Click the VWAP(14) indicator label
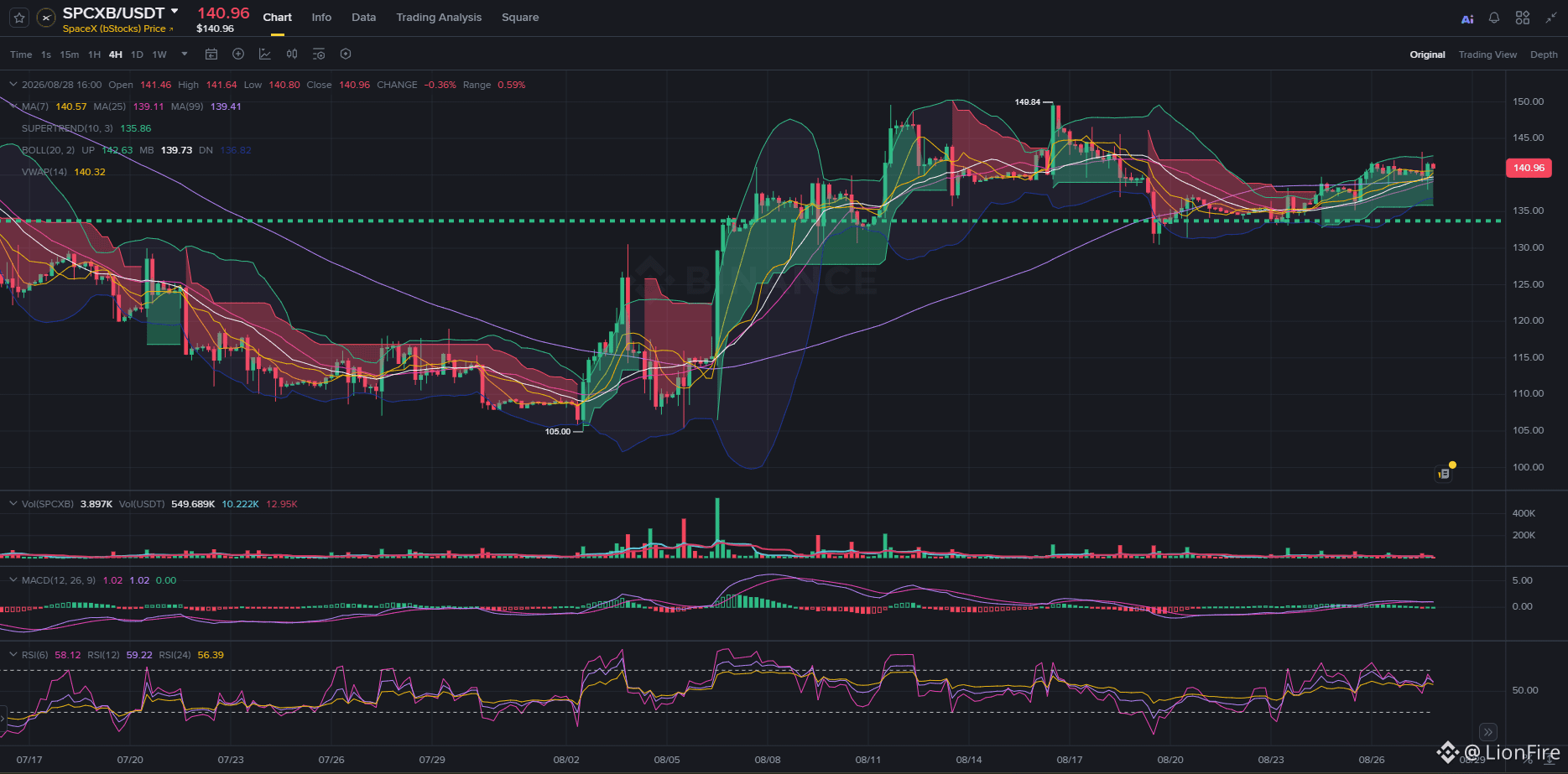This screenshot has width=1568, height=774. (x=44, y=172)
